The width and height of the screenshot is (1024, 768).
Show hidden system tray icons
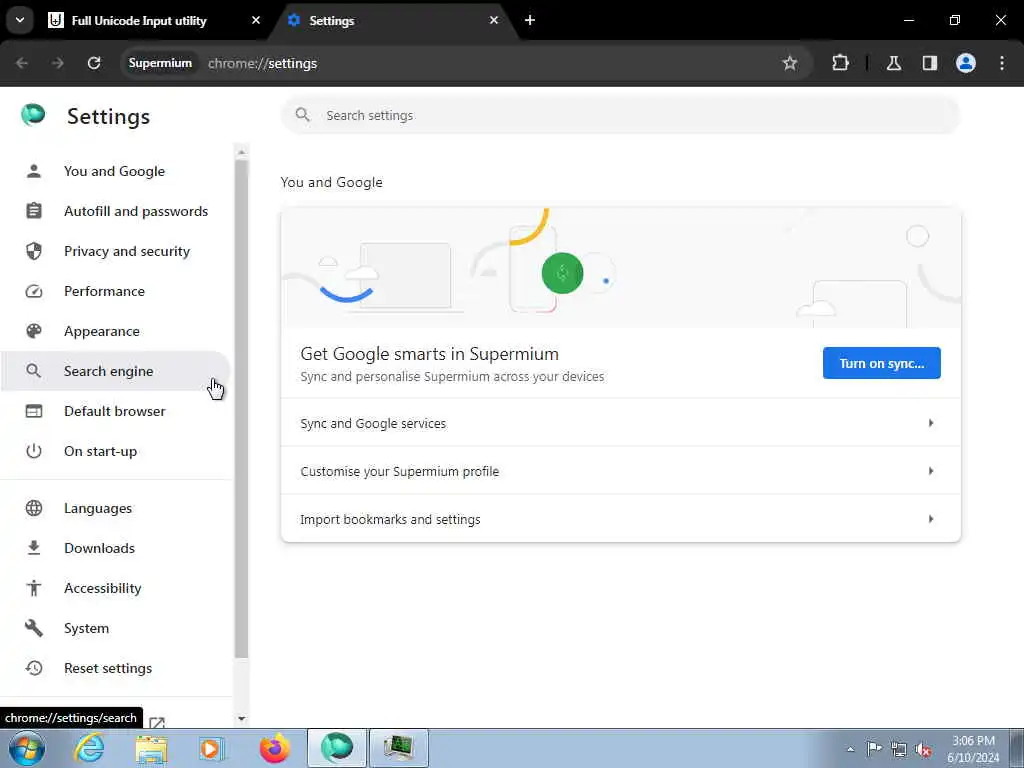pyautogui.click(x=850, y=749)
